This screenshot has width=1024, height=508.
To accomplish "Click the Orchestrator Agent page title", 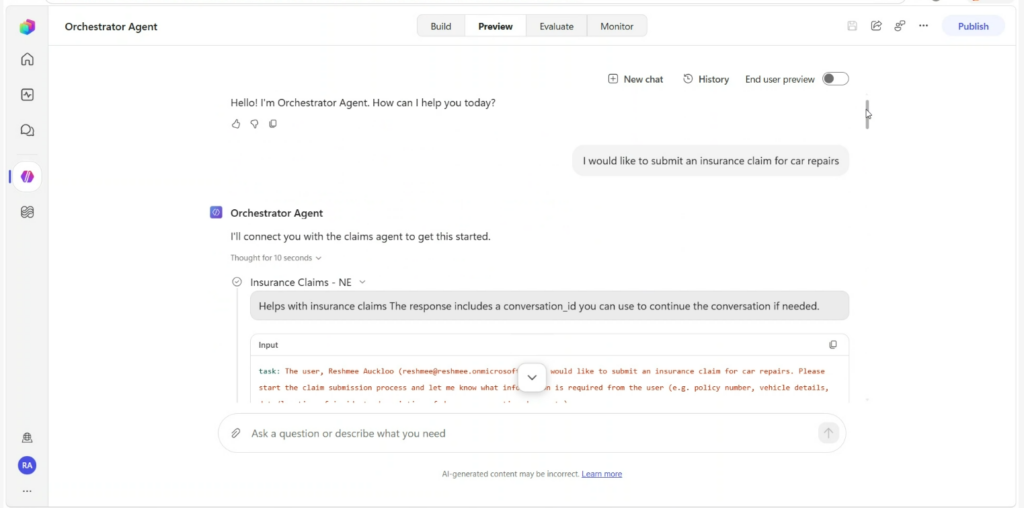I will coord(111,27).
